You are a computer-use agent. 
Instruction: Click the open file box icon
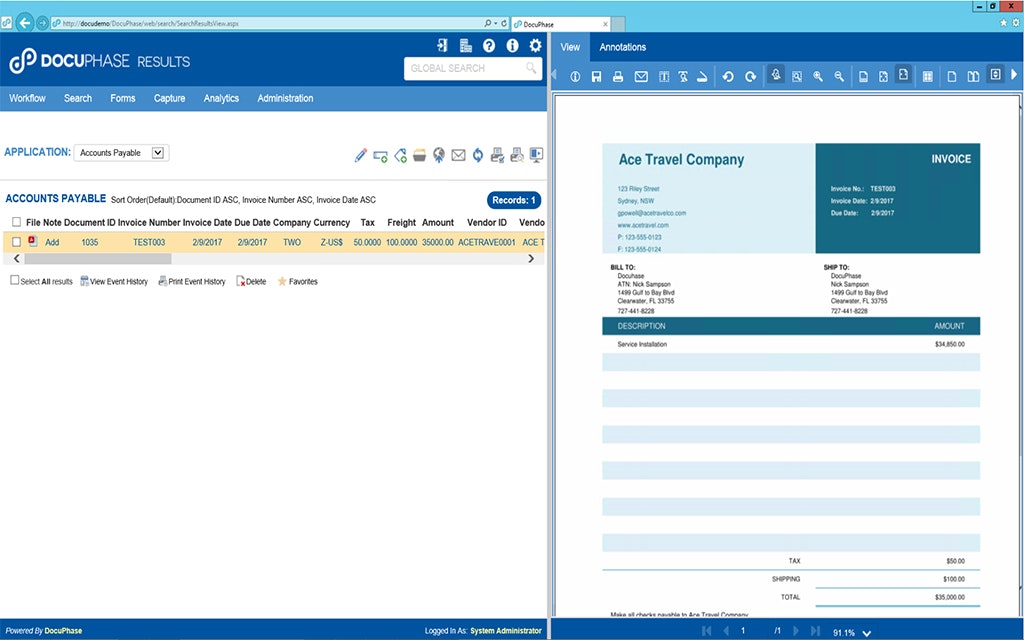(x=419, y=155)
